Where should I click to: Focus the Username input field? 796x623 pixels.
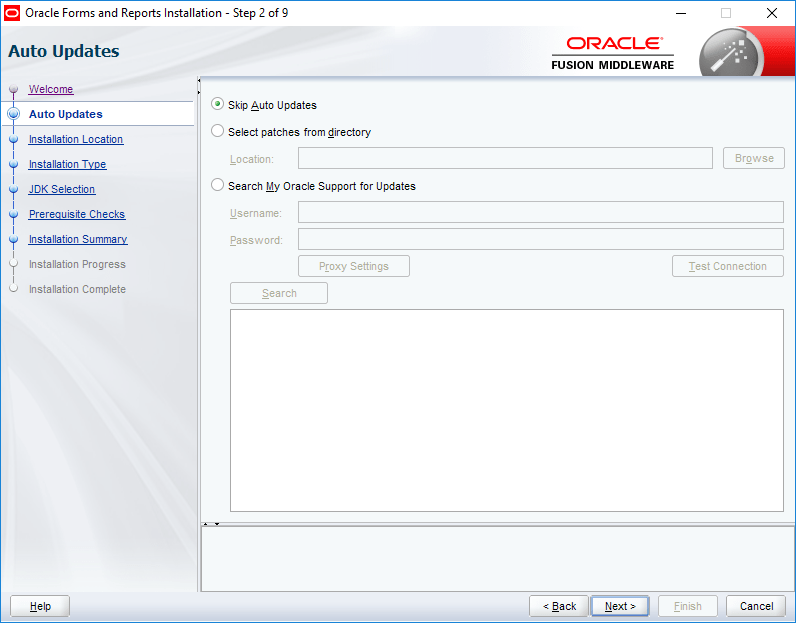click(541, 212)
